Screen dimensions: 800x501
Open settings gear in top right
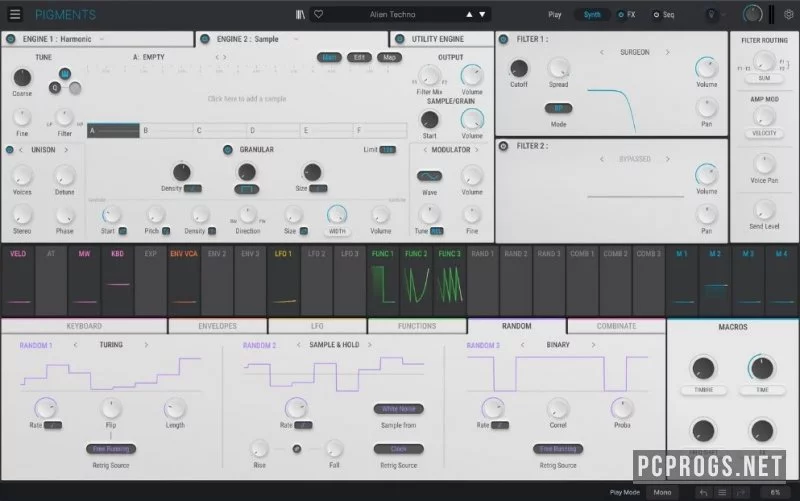(789, 14)
